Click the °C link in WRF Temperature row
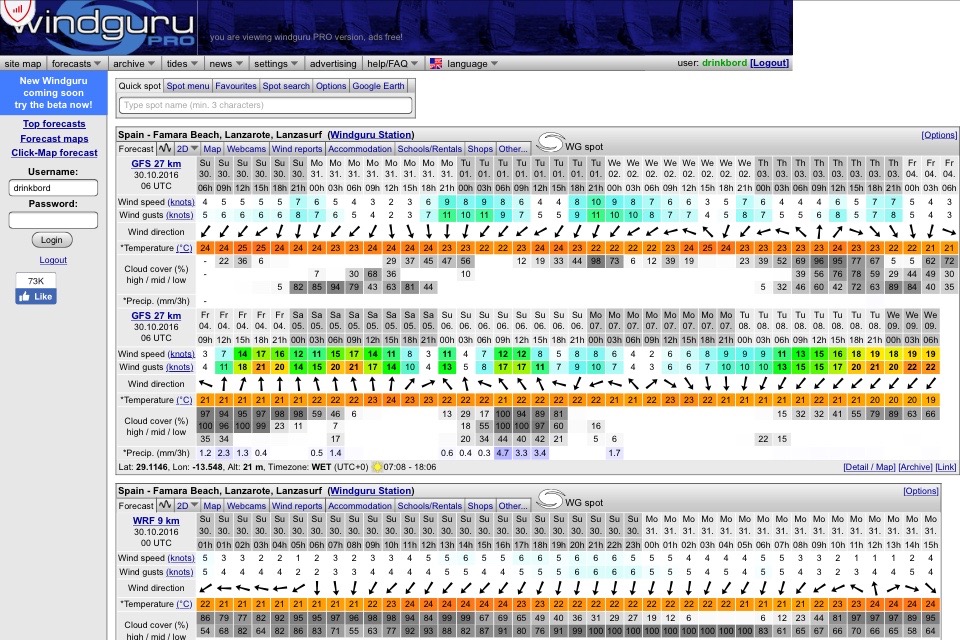Image resolution: width=960 pixels, height=640 pixels. [x=184, y=604]
